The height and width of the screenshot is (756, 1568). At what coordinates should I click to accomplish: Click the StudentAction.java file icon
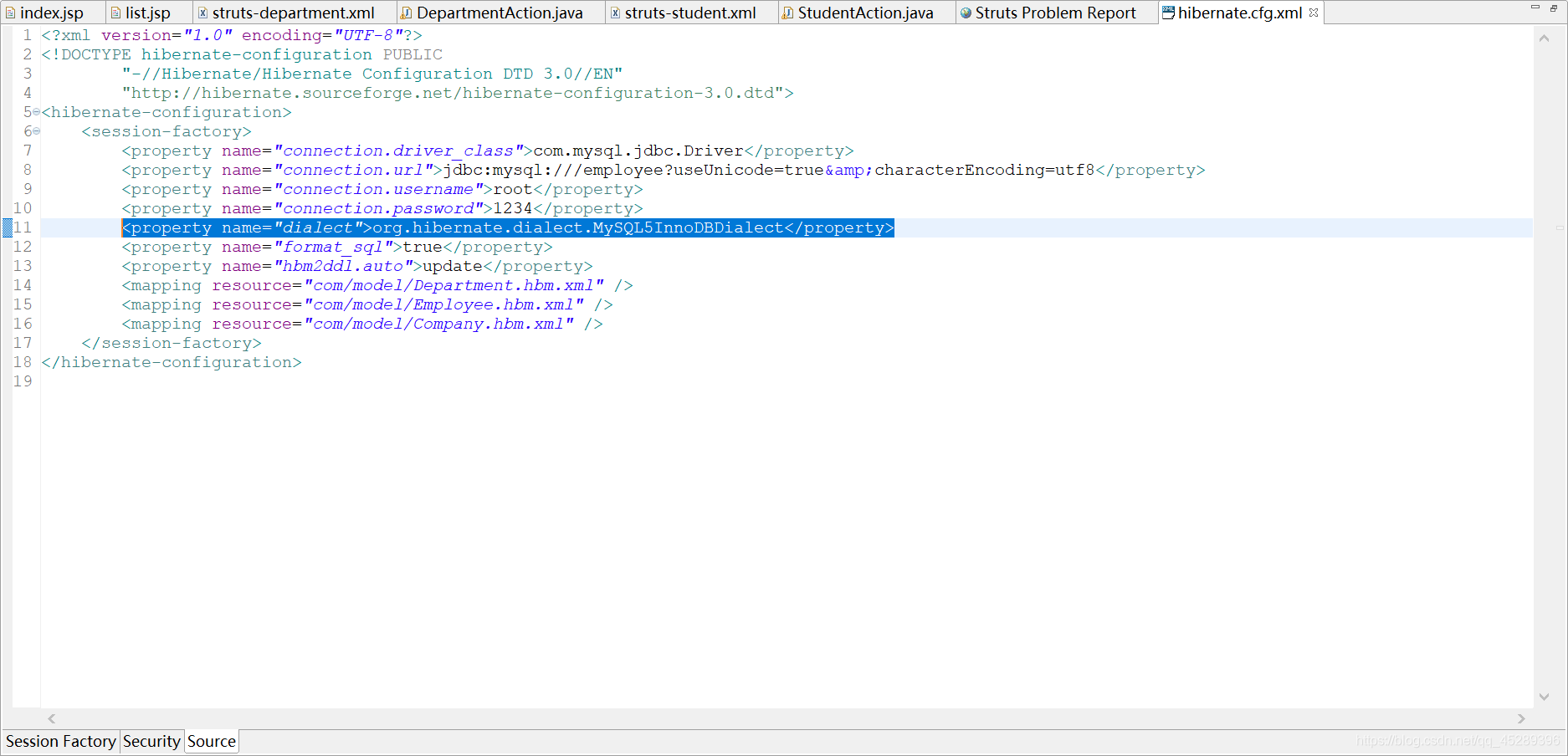[787, 13]
